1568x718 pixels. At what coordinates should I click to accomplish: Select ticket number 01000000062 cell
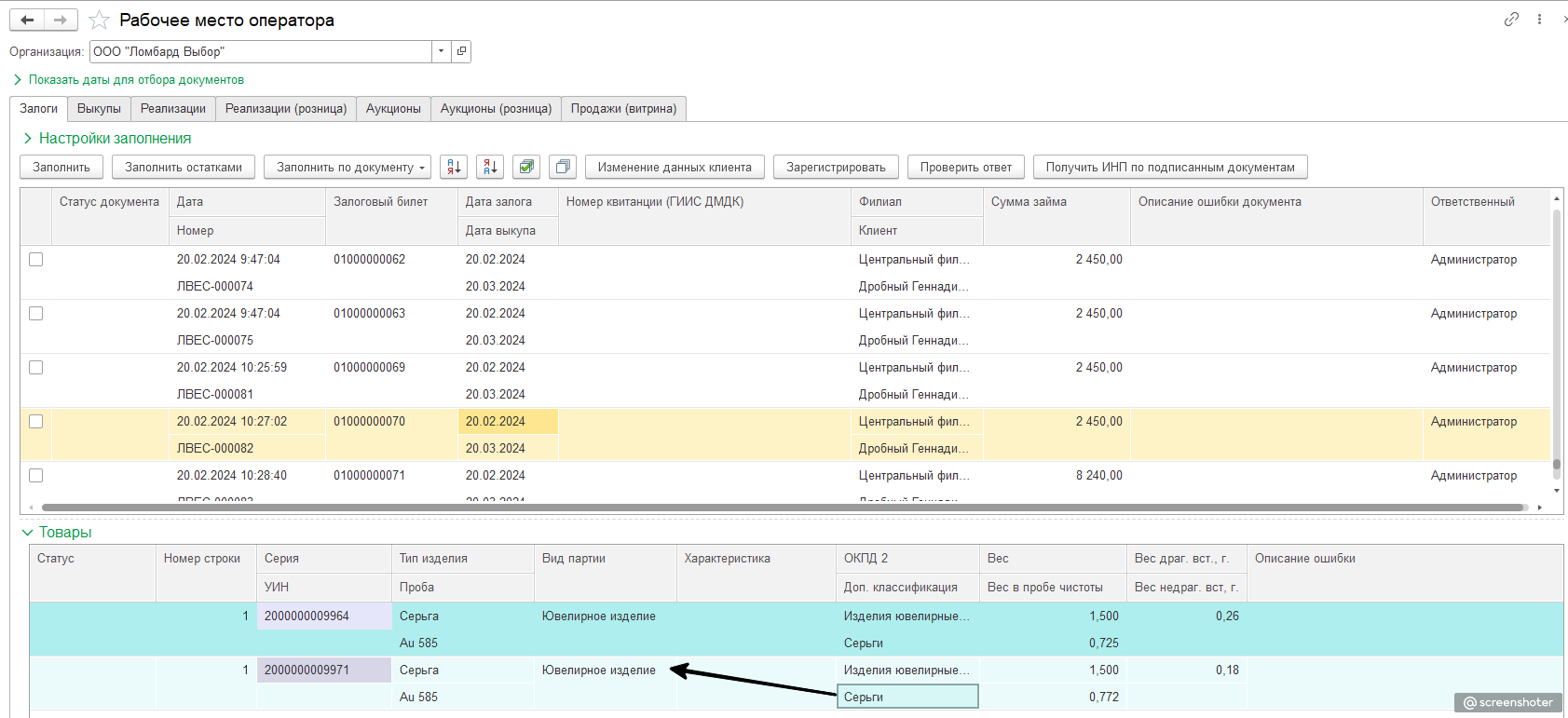pos(391,259)
